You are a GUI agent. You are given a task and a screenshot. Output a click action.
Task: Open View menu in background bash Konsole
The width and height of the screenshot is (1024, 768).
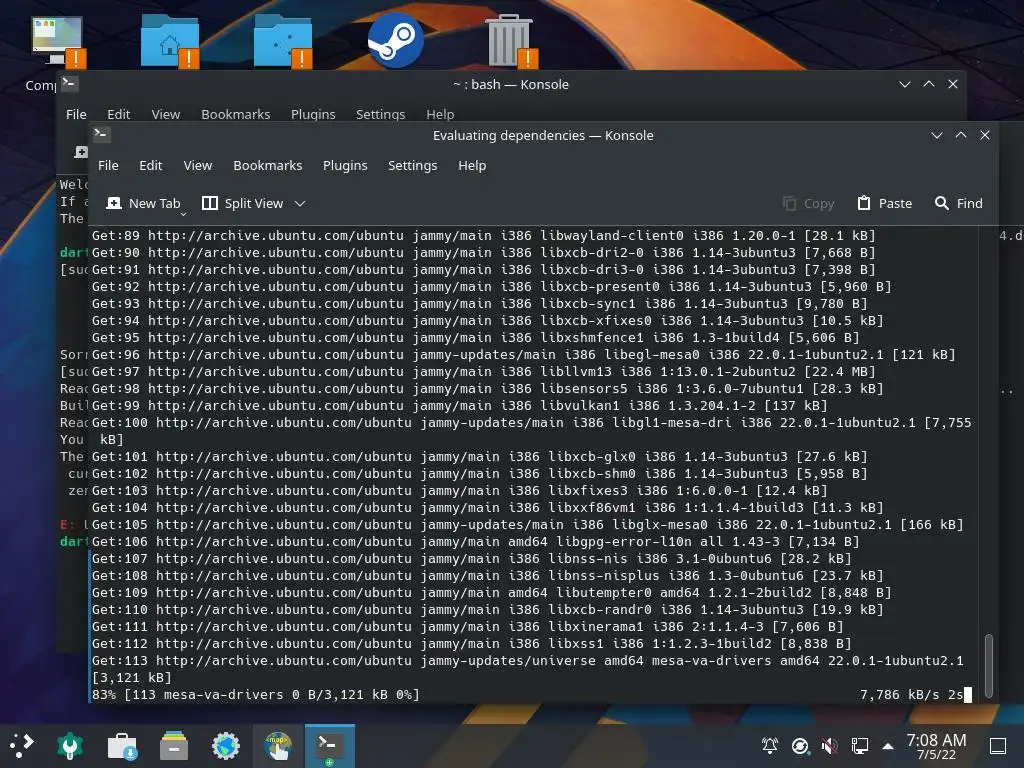tap(166, 114)
